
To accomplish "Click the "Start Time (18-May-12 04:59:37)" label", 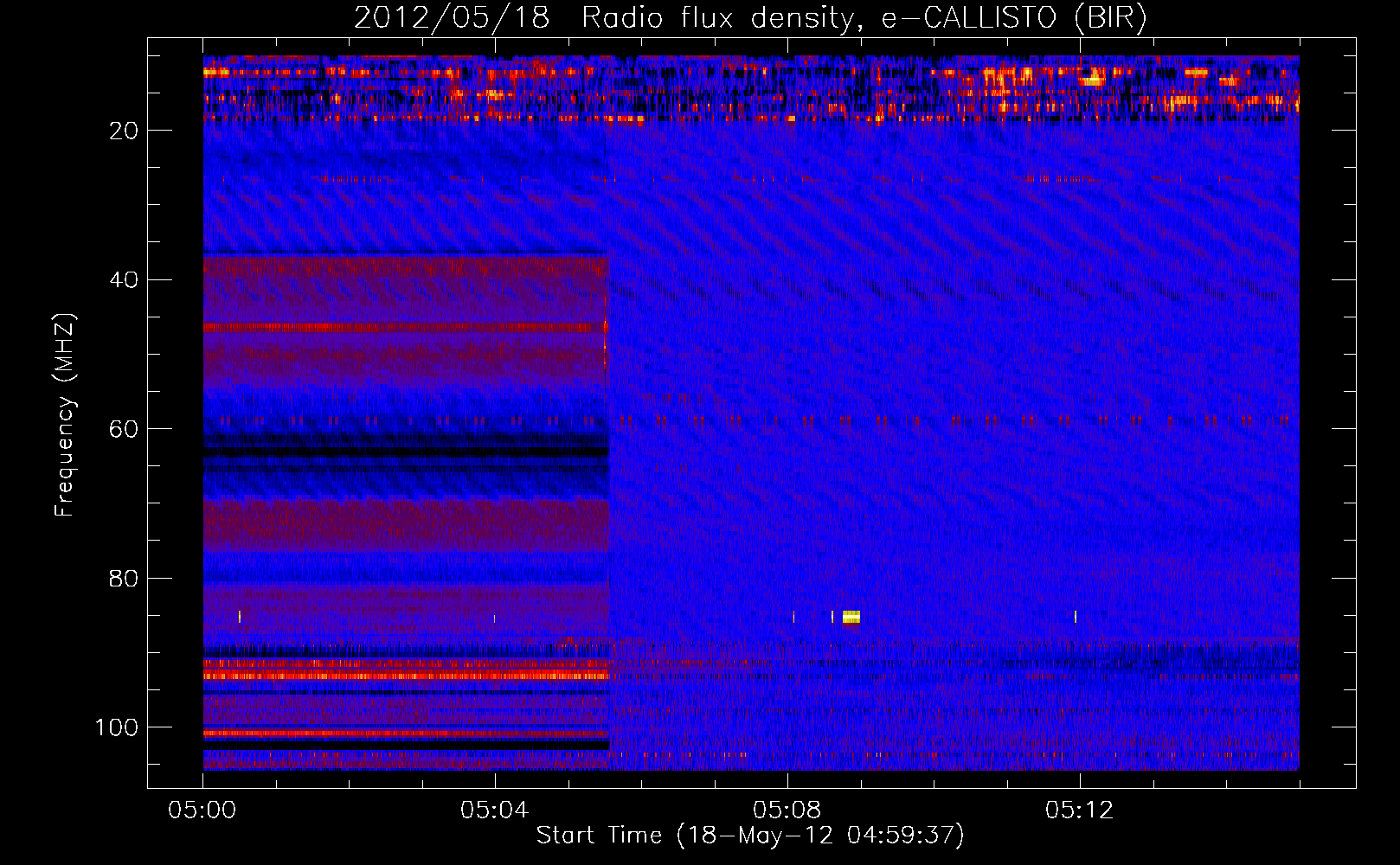I will coord(750,836).
